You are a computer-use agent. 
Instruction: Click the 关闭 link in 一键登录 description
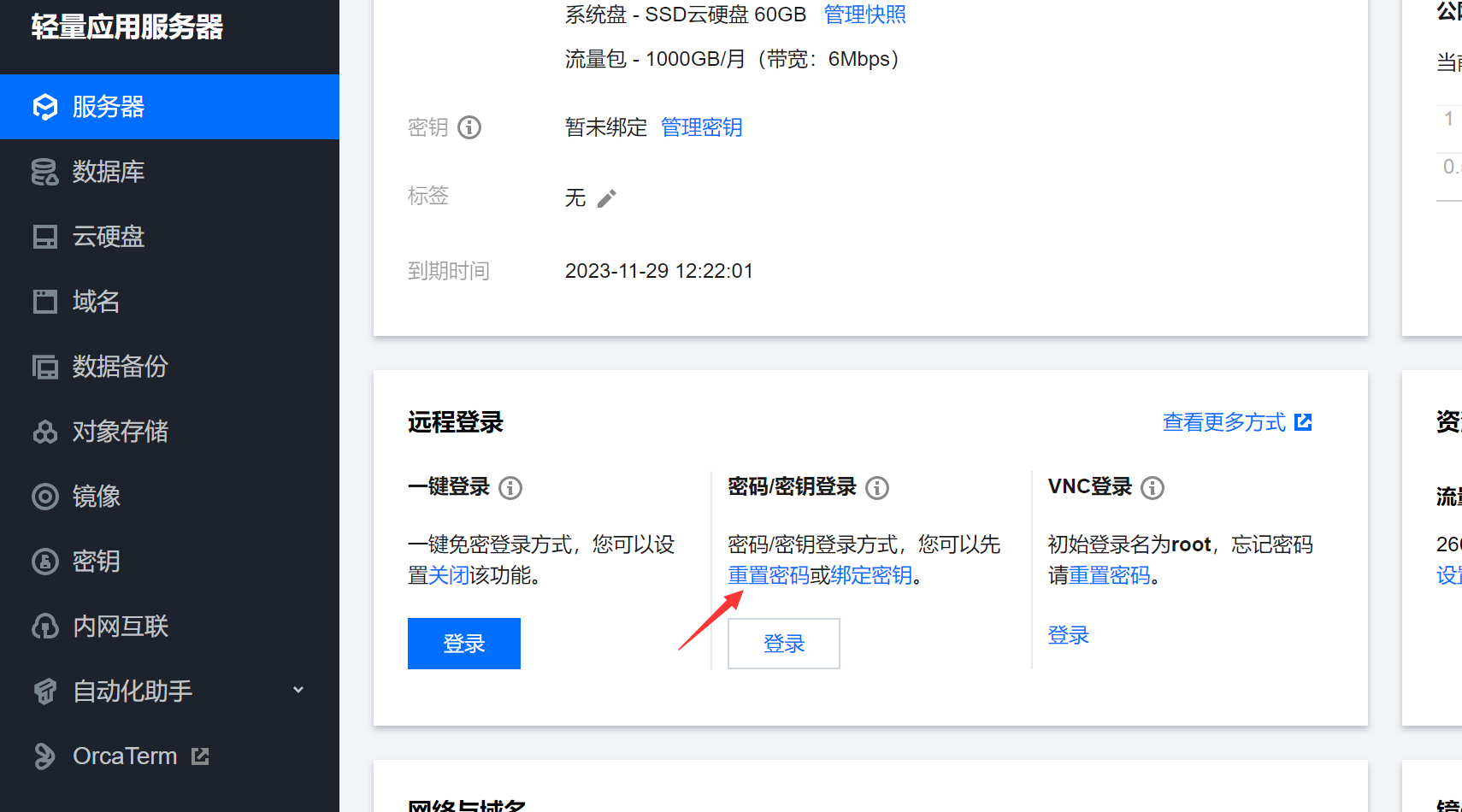[x=449, y=575]
